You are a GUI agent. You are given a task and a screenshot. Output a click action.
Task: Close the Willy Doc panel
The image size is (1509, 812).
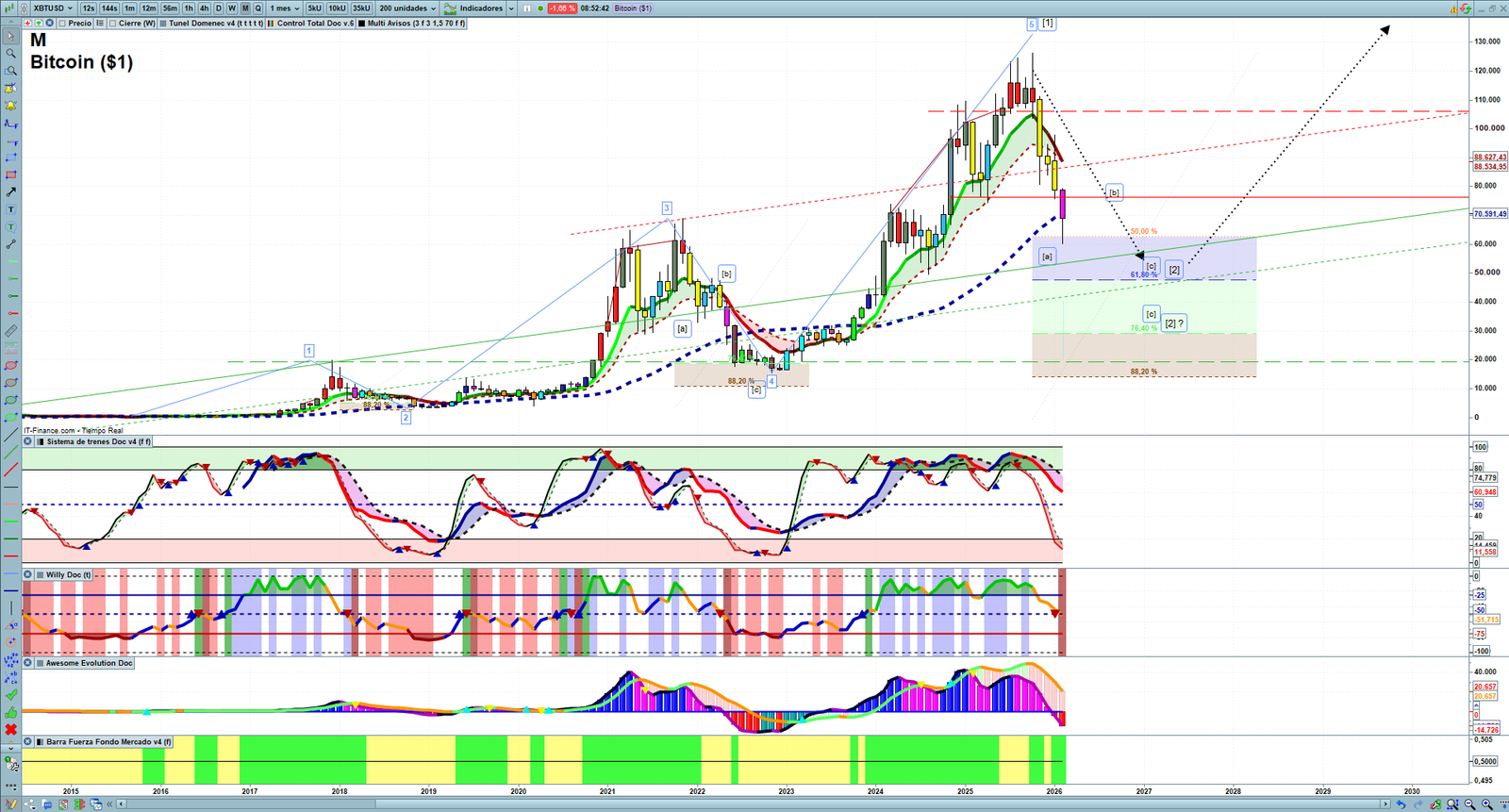pyautogui.click(x=28, y=574)
